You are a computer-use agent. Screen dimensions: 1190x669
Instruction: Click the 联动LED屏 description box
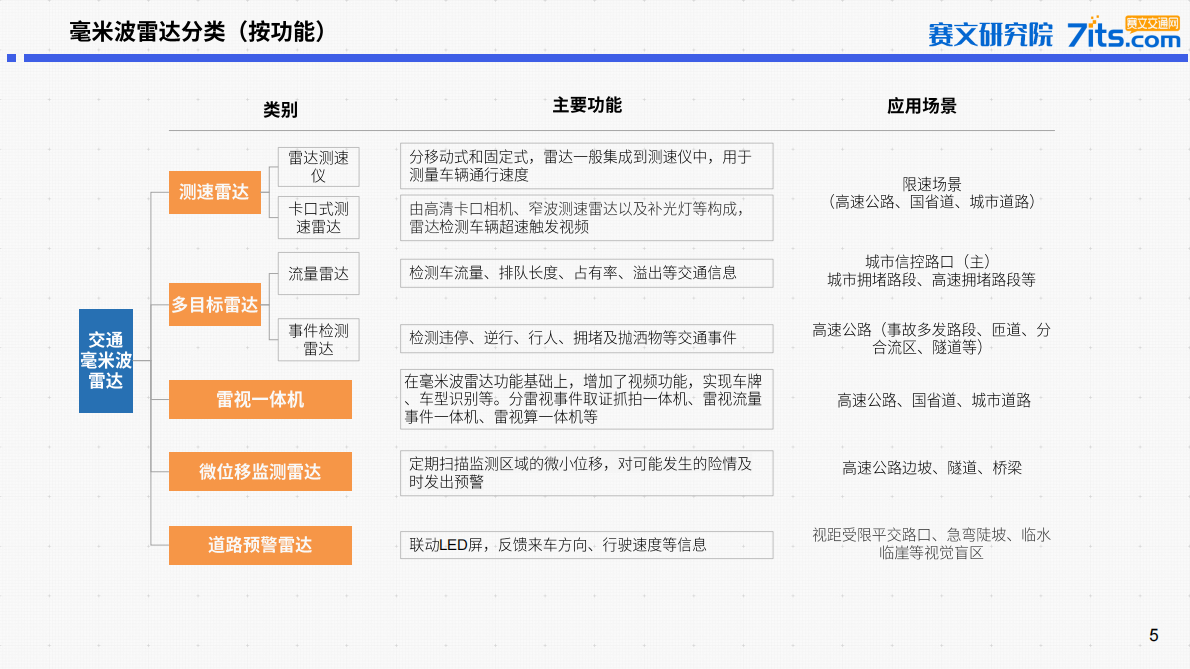pos(585,544)
